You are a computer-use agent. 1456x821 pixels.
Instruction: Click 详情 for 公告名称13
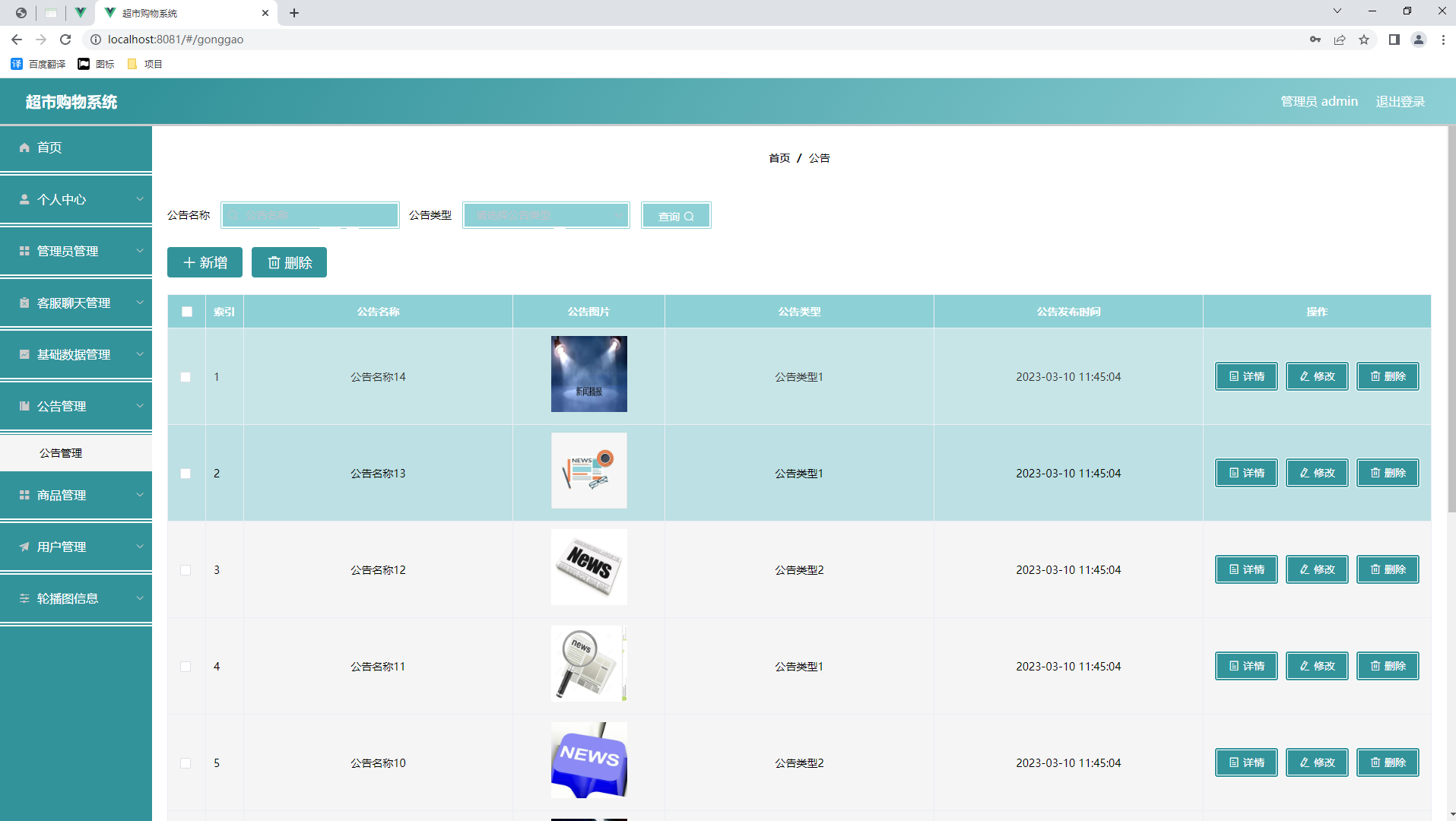[x=1246, y=472]
